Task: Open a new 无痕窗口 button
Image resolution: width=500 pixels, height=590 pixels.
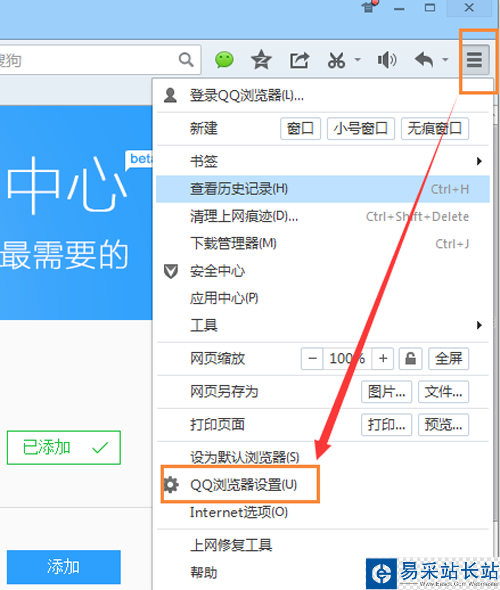Action: click(435, 129)
